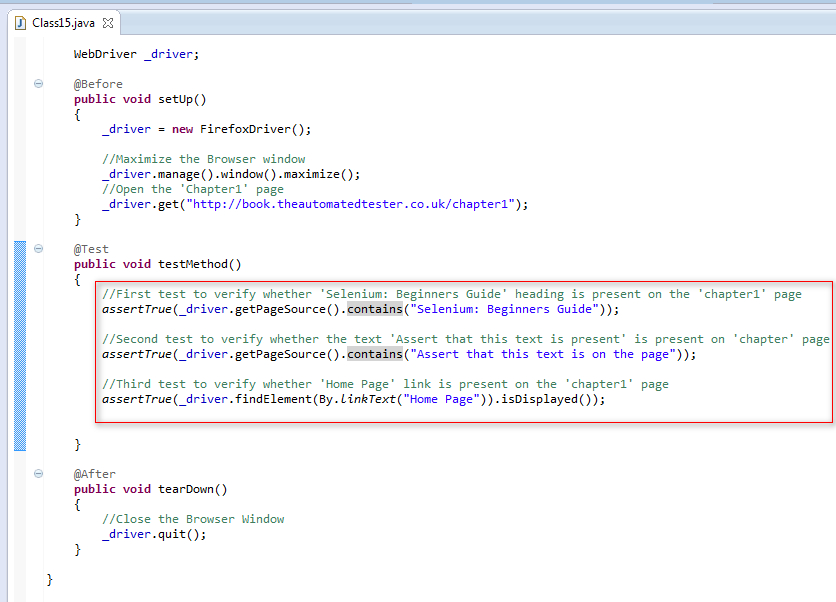The height and width of the screenshot is (602, 836).
Task: Click '_driver.manage().window().maximize();' line
Action: point(231,174)
